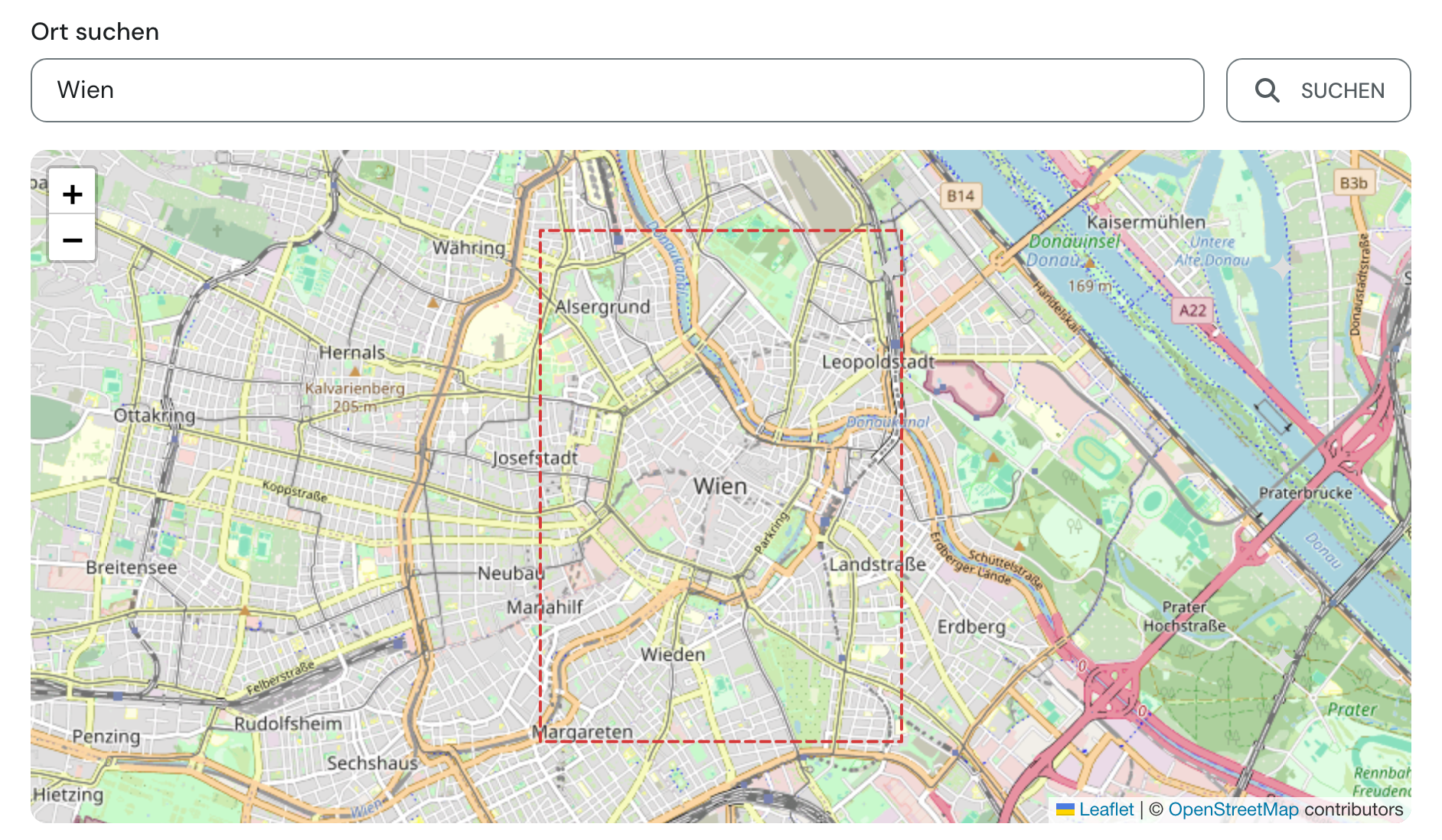Screen dimensions: 1442x840
Task: Click the Ukrainian flag icon beside Leaflet
Action: [1065, 809]
